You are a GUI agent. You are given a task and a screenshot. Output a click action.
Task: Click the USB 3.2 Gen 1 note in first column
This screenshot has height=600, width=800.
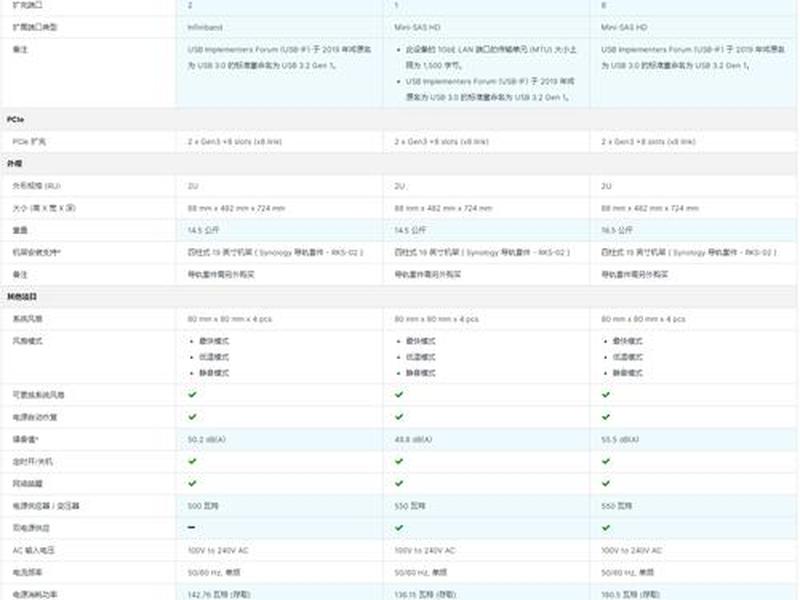[x=280, y=57]
